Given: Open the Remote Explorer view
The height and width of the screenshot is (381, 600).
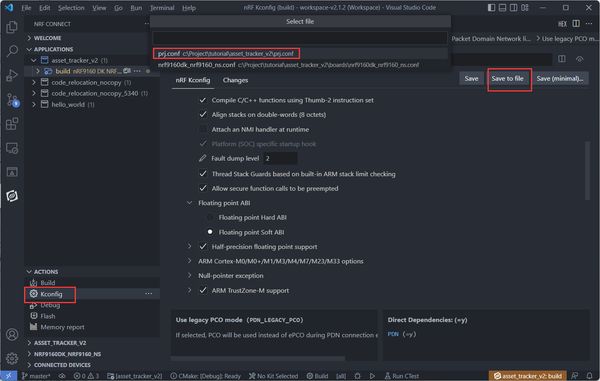Looking at the screenshot, I should click(12, 148).
